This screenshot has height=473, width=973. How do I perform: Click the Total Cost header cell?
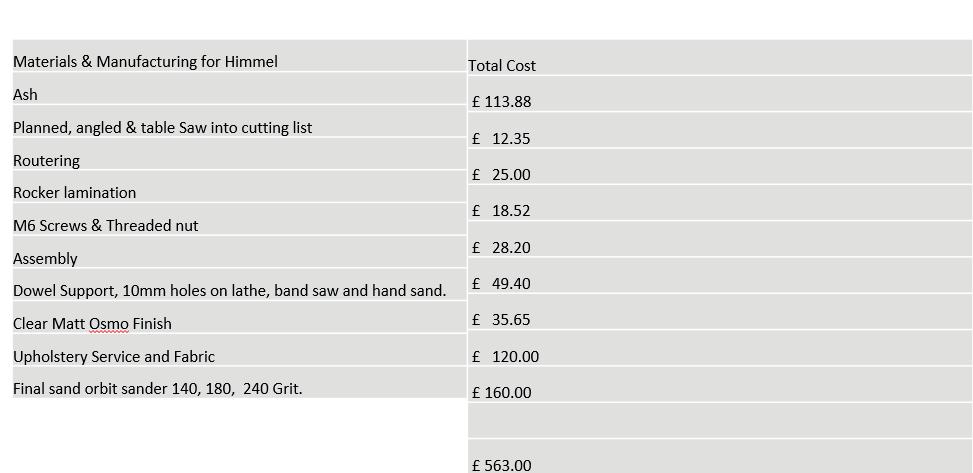tap(720, 58)
